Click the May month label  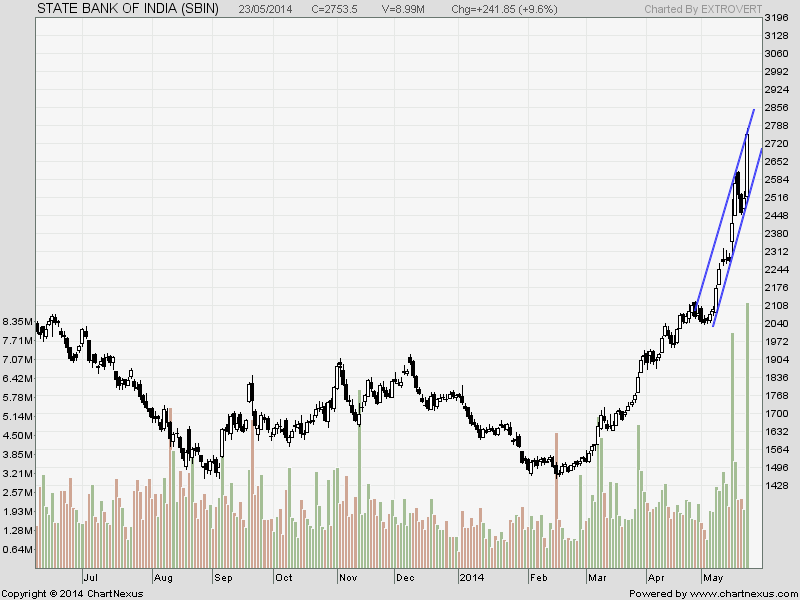click(714, 577)
